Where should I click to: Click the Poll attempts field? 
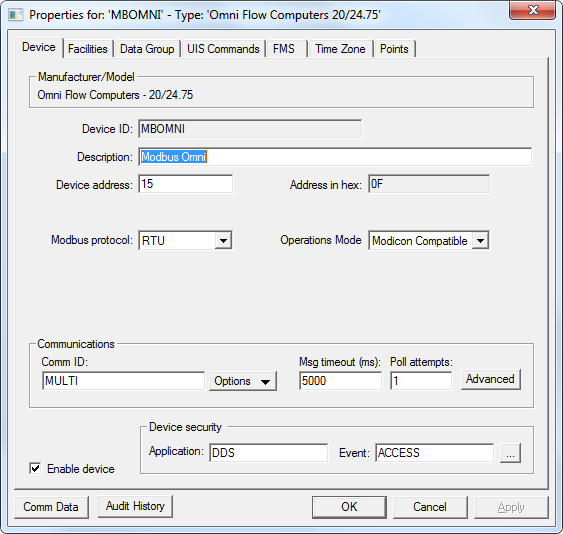[x=421, y=381]
